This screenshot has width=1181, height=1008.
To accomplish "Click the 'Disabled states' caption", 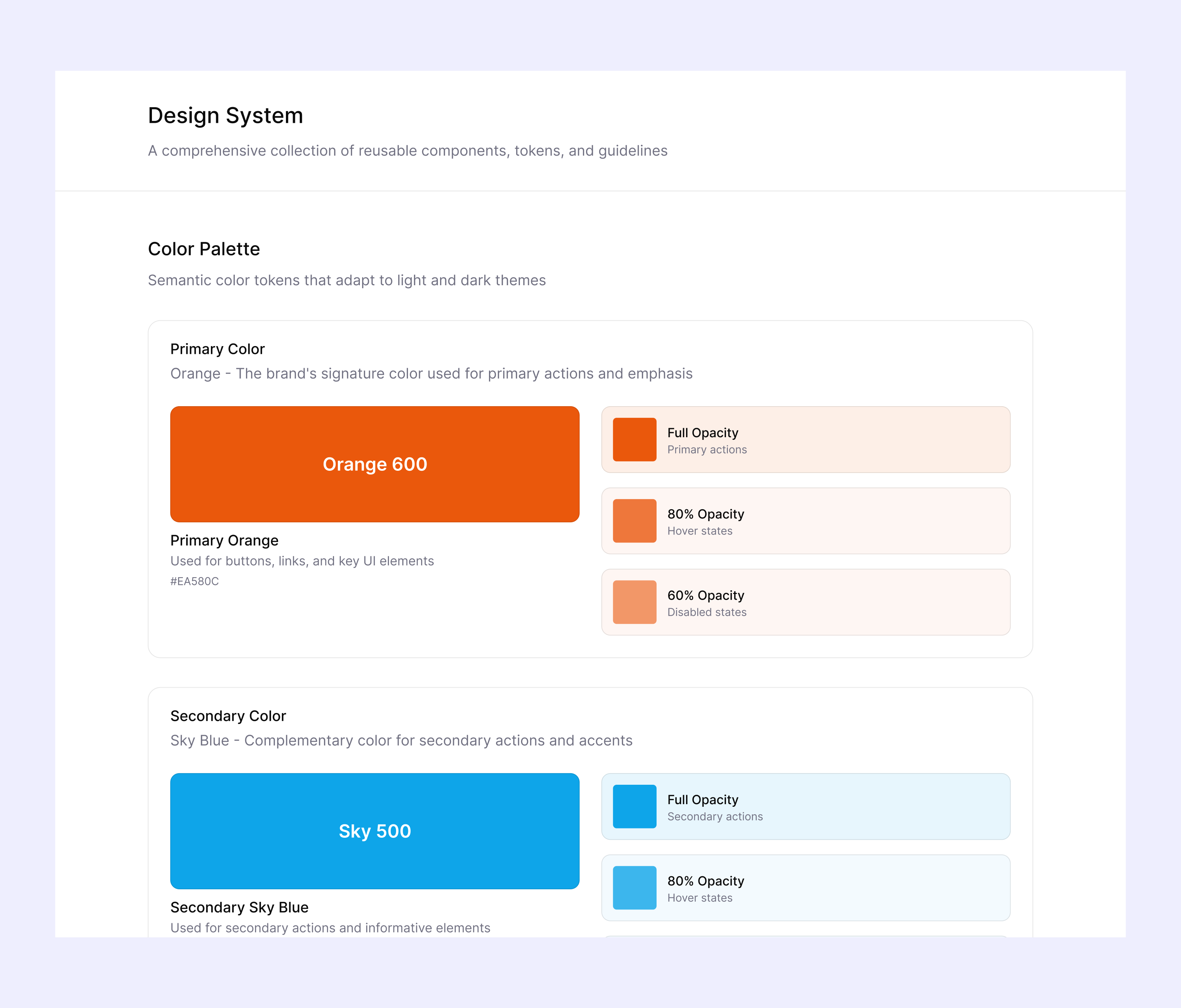I will click(x=707, y=612).
